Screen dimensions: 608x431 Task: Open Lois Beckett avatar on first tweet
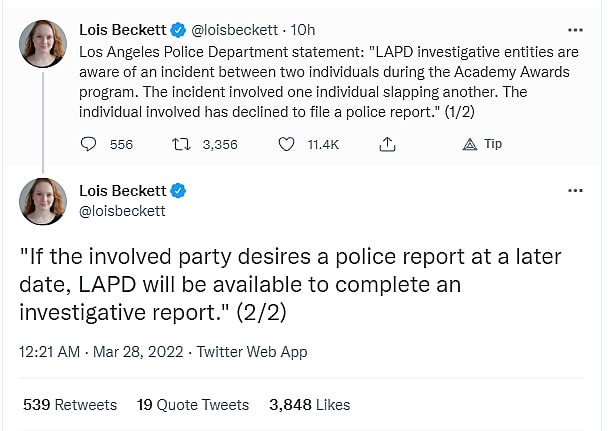[x=42, y=43]
